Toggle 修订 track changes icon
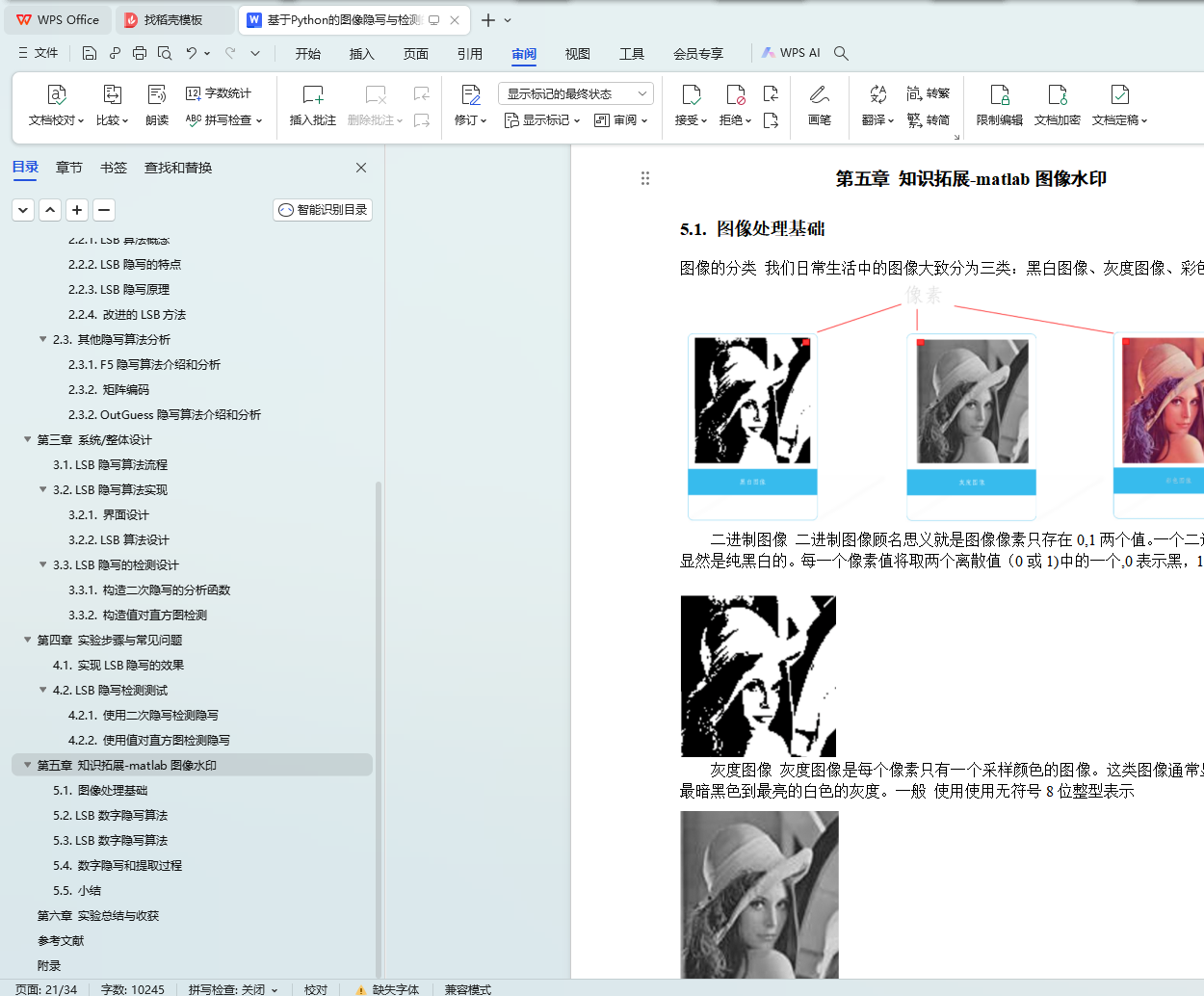 (x=470, y=94)
